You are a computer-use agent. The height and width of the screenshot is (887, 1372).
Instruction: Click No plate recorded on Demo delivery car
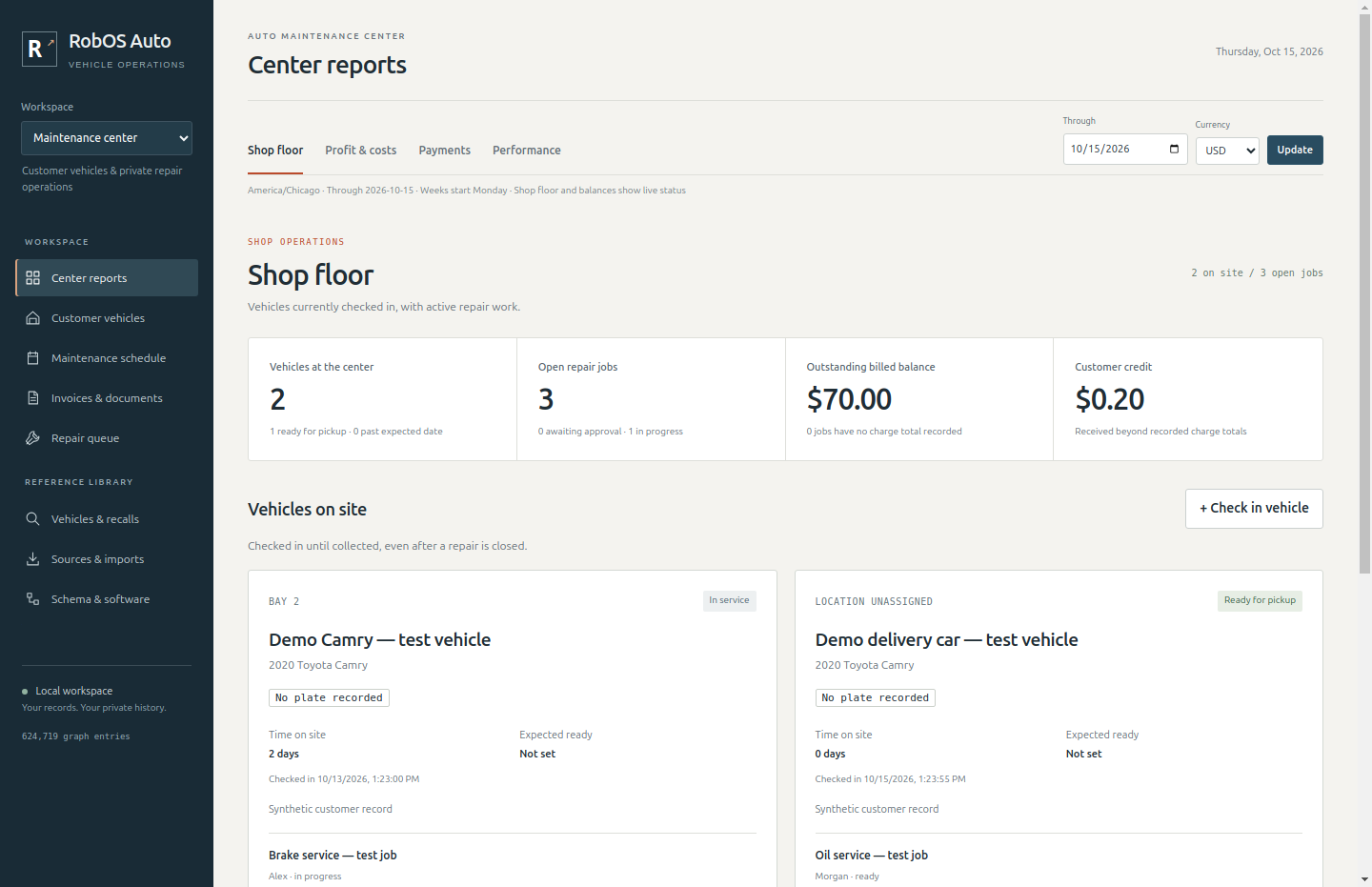click(875, 698)
